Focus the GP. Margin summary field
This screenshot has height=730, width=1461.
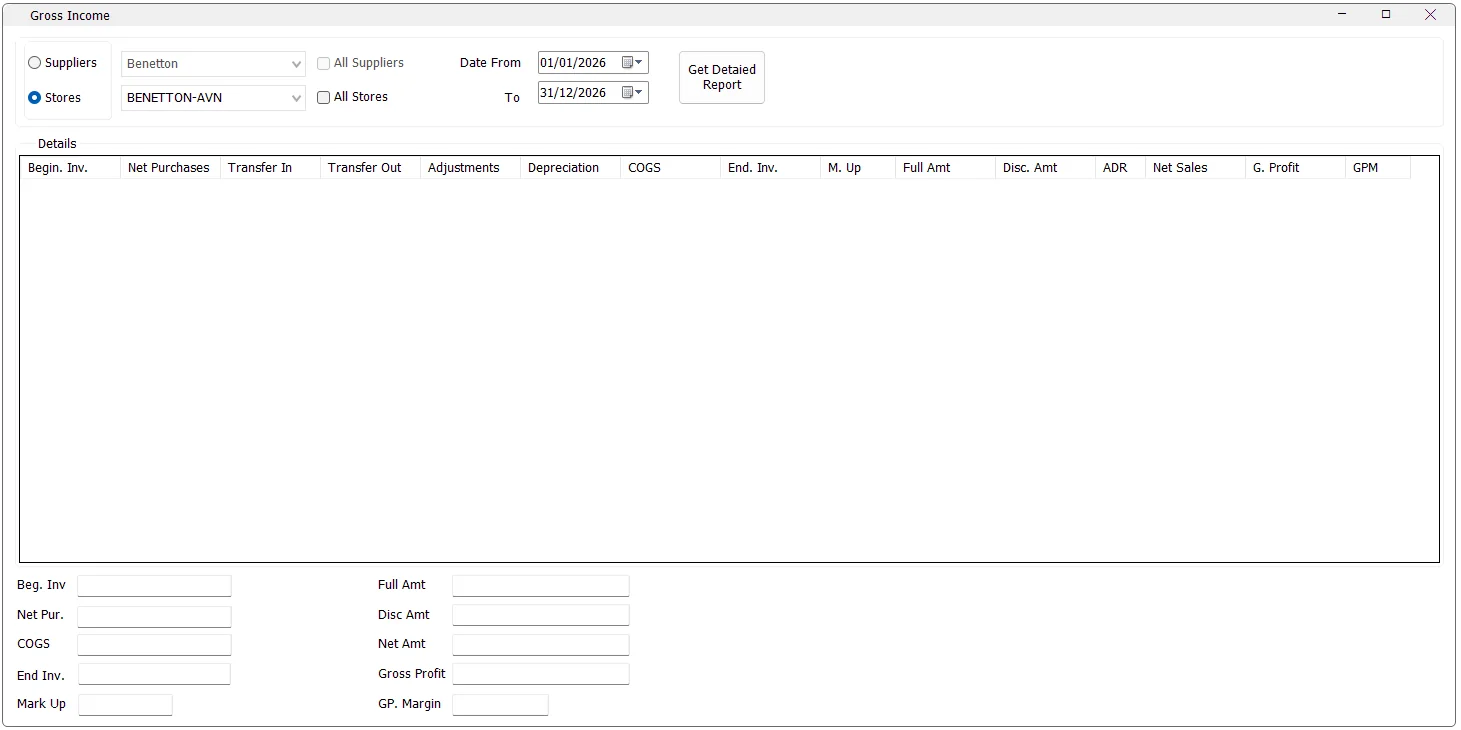(501, 705)
